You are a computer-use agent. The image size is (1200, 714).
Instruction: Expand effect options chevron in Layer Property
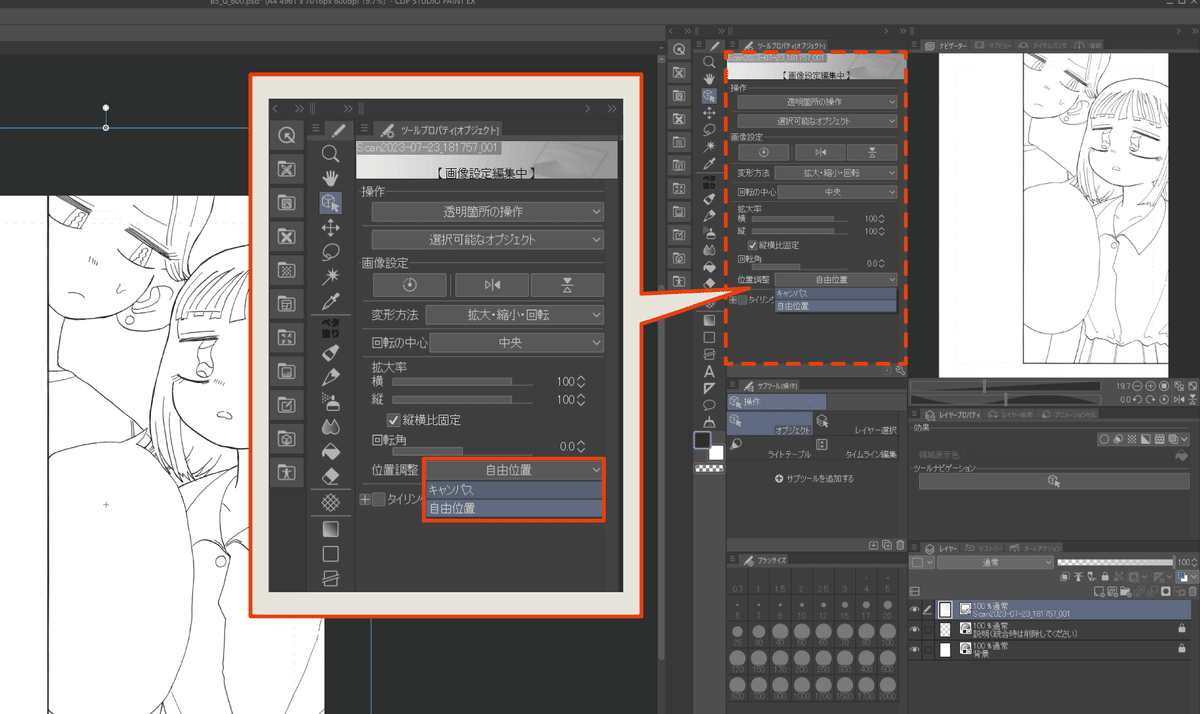[x=1185, y=438]
